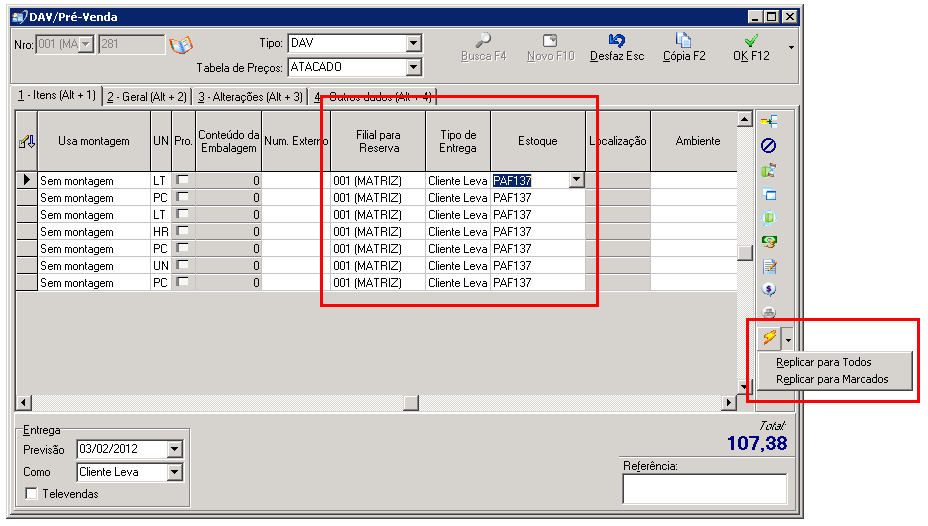Image resolution: width=928 pixels, height=526 pixels.
Task: Click the Desfaz Esc undo button
Action: pos(617,47)
